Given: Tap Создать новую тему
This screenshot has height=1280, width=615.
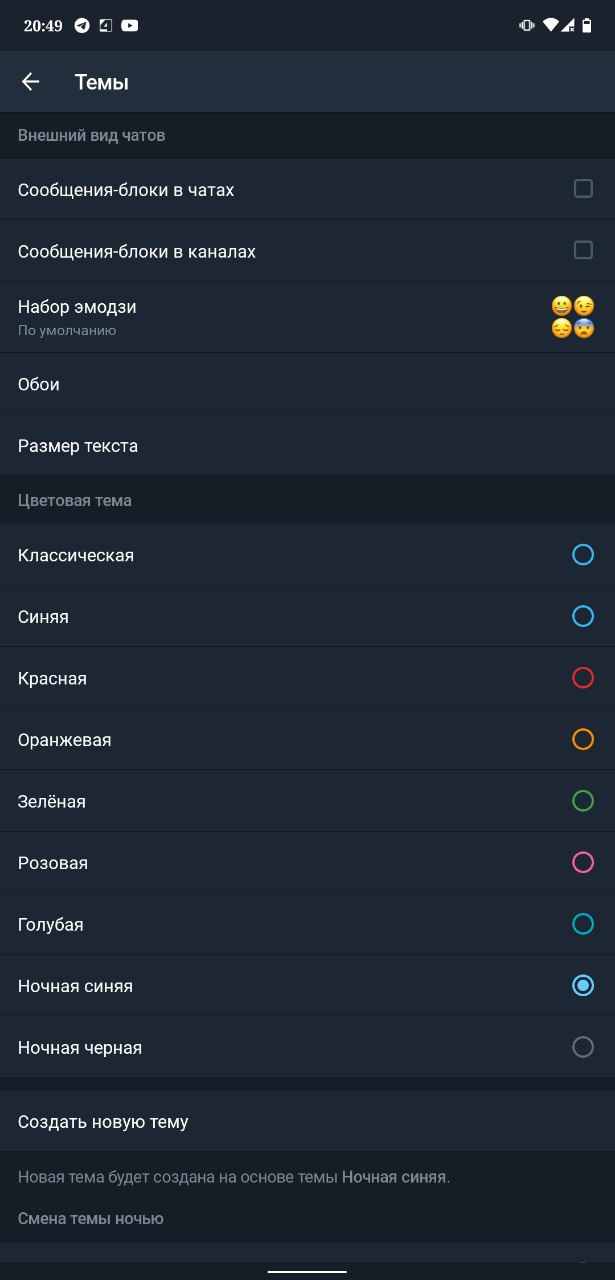Looking at the screenshot, I should pyautogui.click(x=307, y=1122).
